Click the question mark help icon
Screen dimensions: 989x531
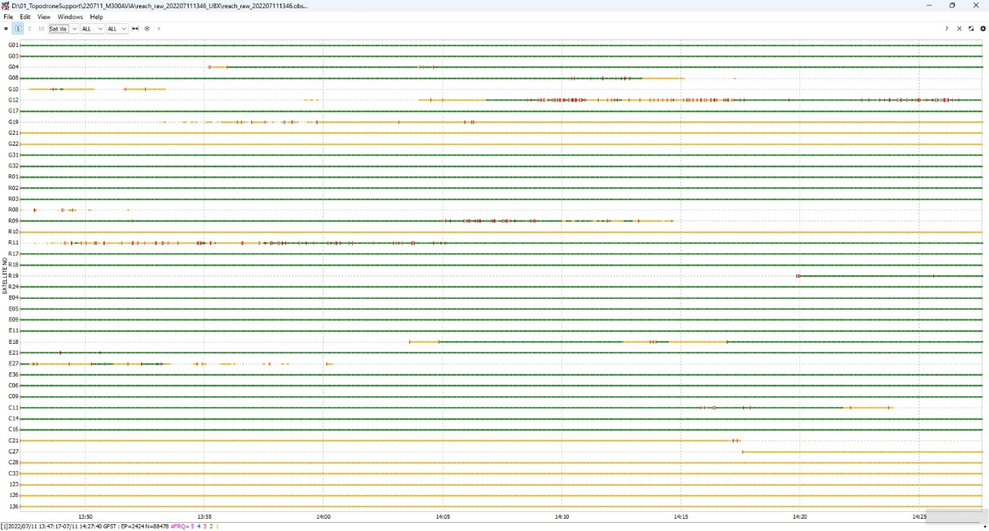(946, 28)
